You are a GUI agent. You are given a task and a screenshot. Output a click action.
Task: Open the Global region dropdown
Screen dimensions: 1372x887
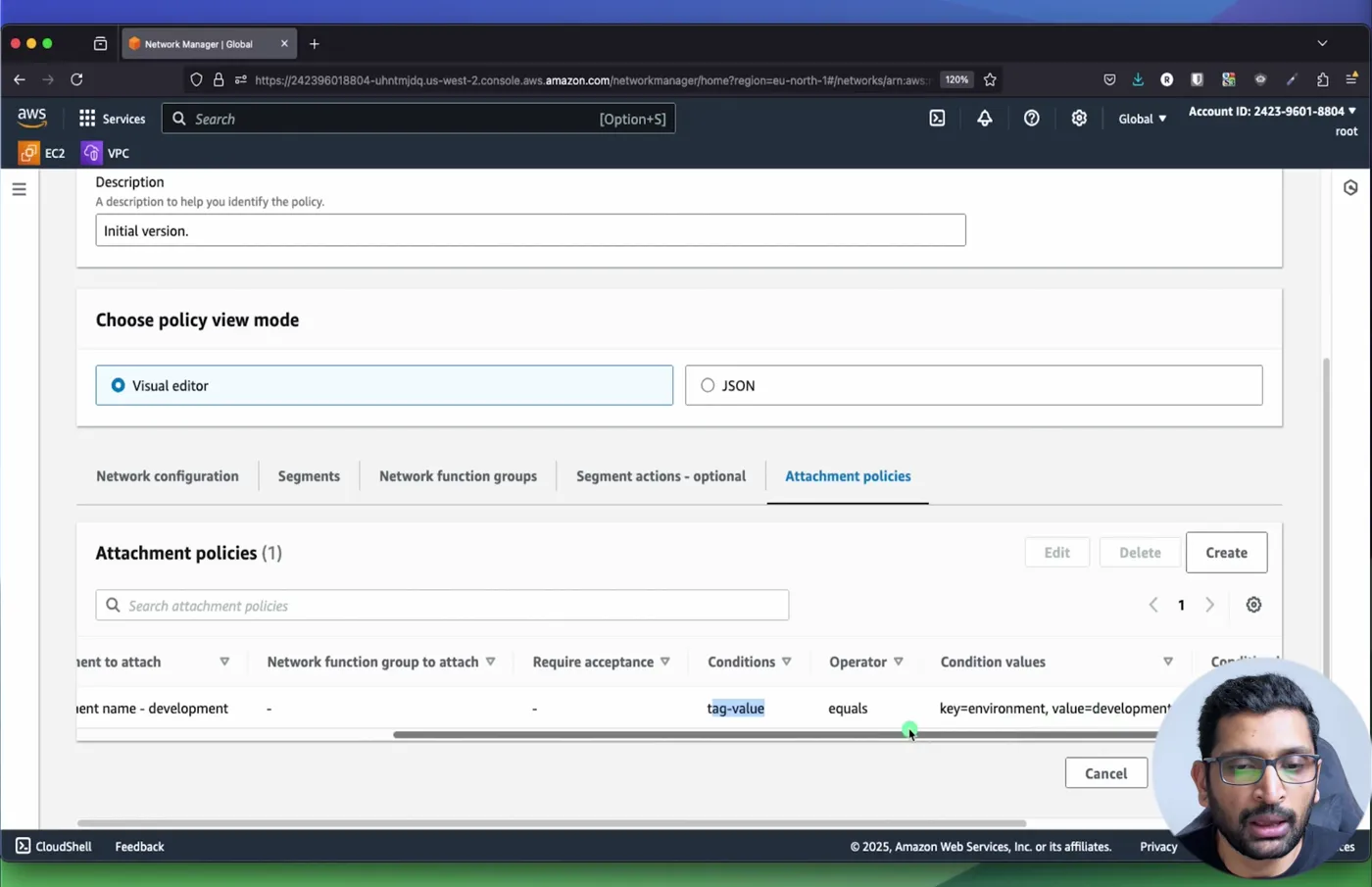point(1143,119)
